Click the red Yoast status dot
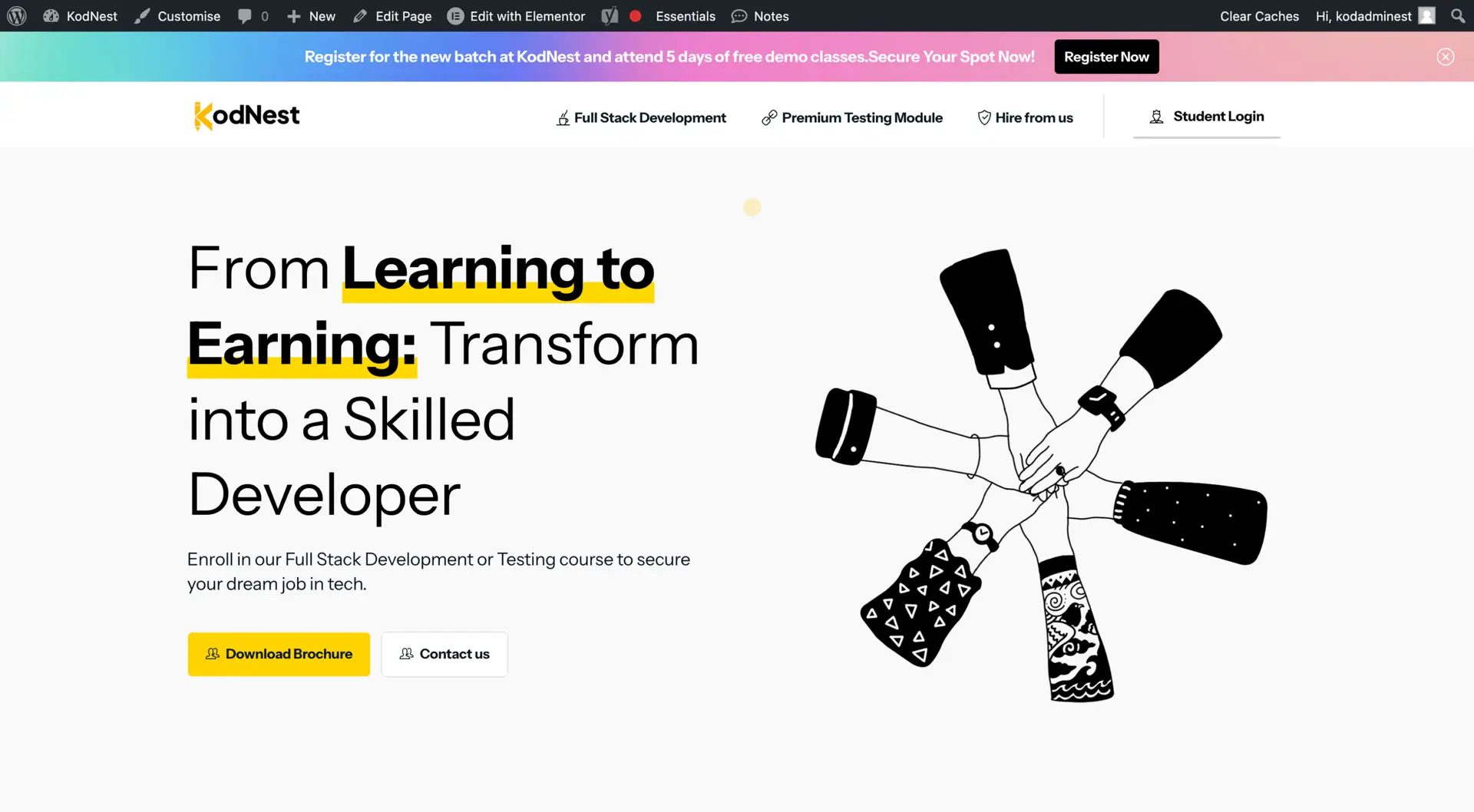Image resolution: width=1474 pixels, height=812 pixels. point(635,16)
